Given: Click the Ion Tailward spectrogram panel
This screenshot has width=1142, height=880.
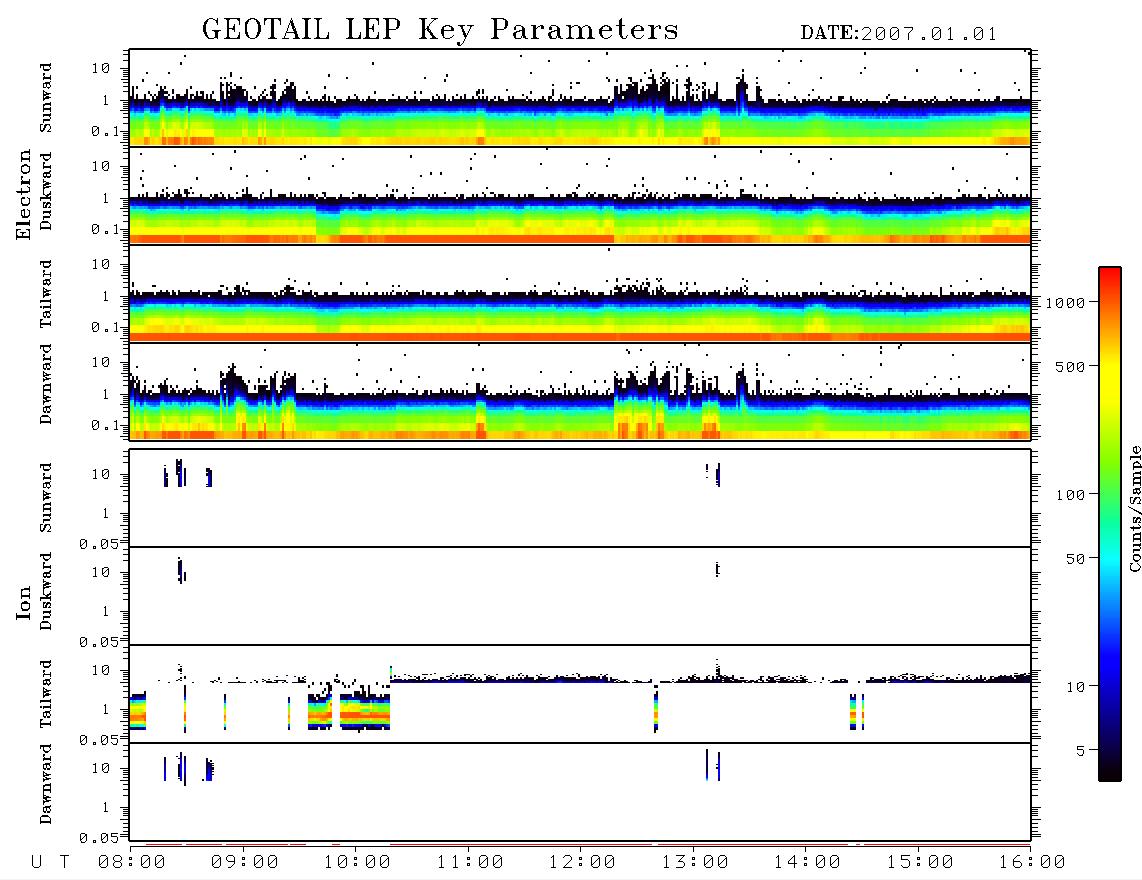Looking at the screenshot, I should 580,694.
